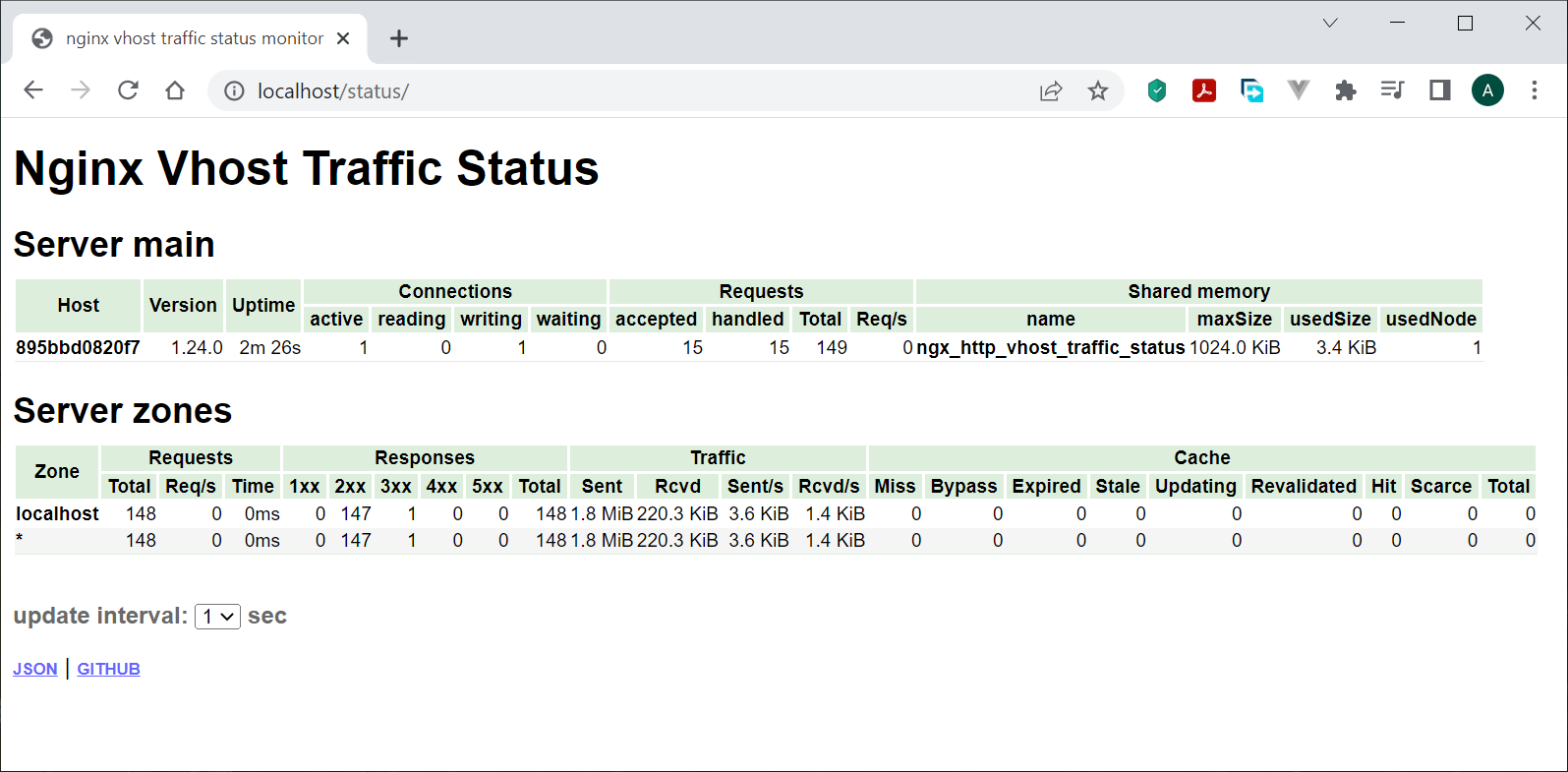
Task: Click the Responses column group header
Action: 425,457
